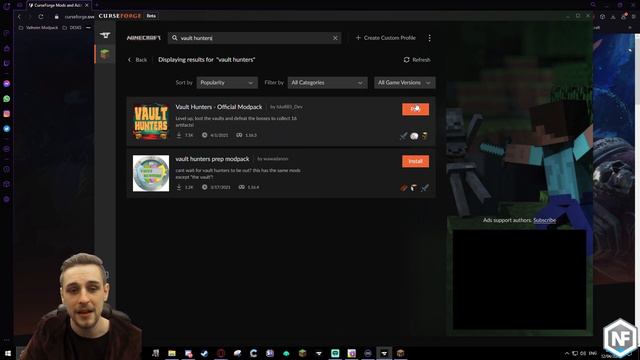
Task: Click the last category icon on Vault Hunters Official
Action: [425, 136]
